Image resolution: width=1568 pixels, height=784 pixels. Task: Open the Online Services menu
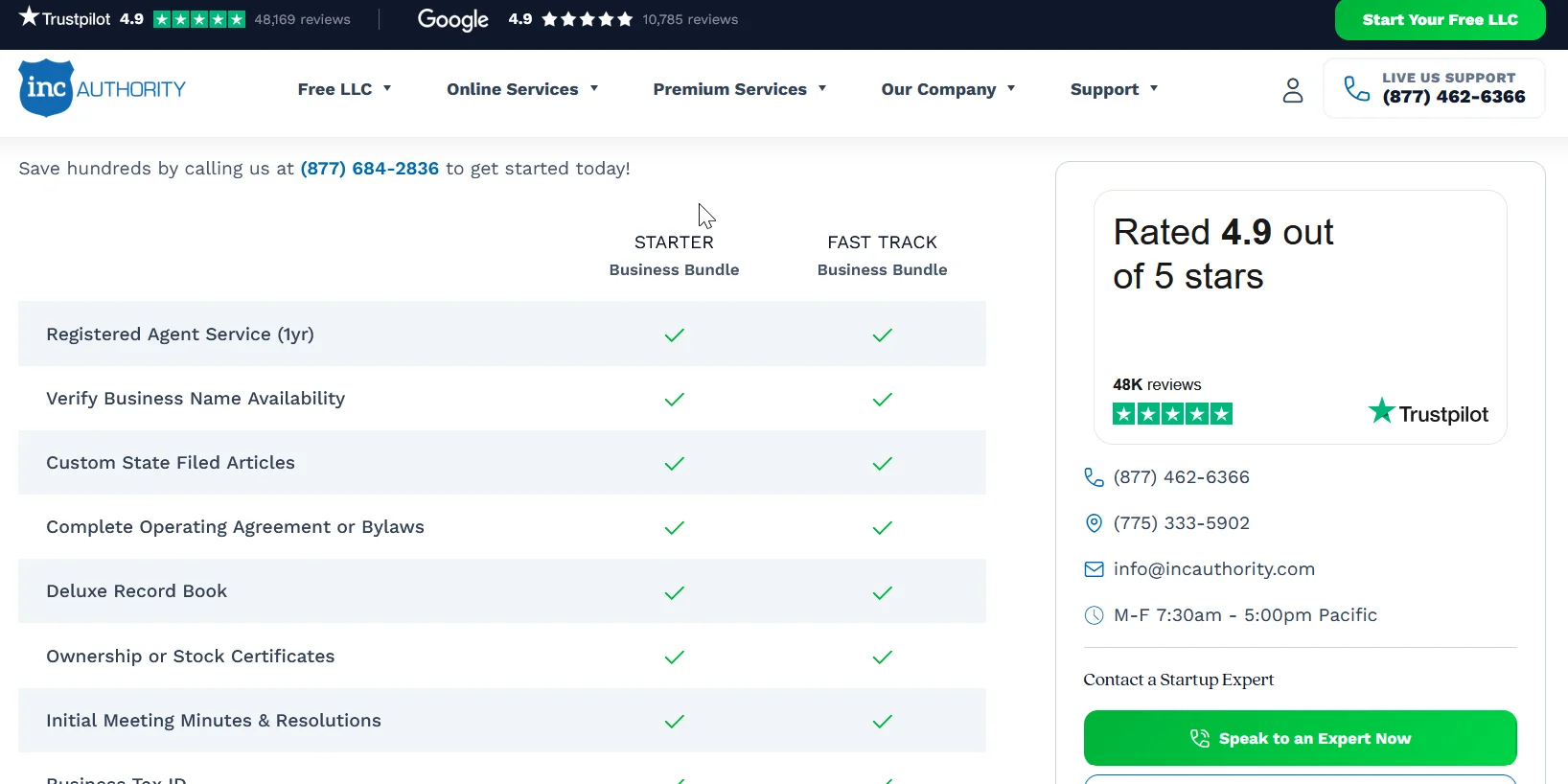pyautogui.click(x=513, y=89)
